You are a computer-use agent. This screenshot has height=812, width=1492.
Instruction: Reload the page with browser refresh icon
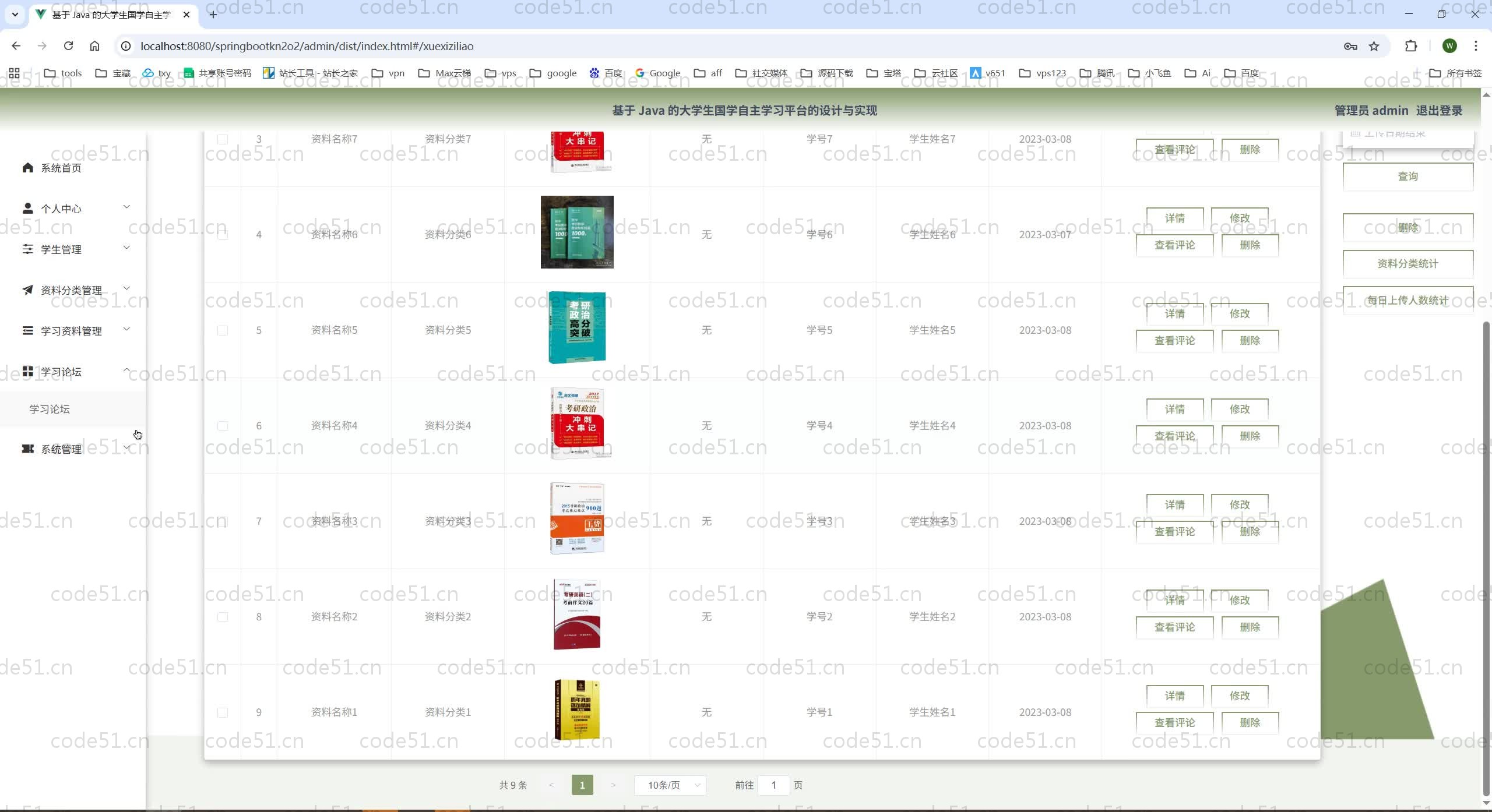68,46
